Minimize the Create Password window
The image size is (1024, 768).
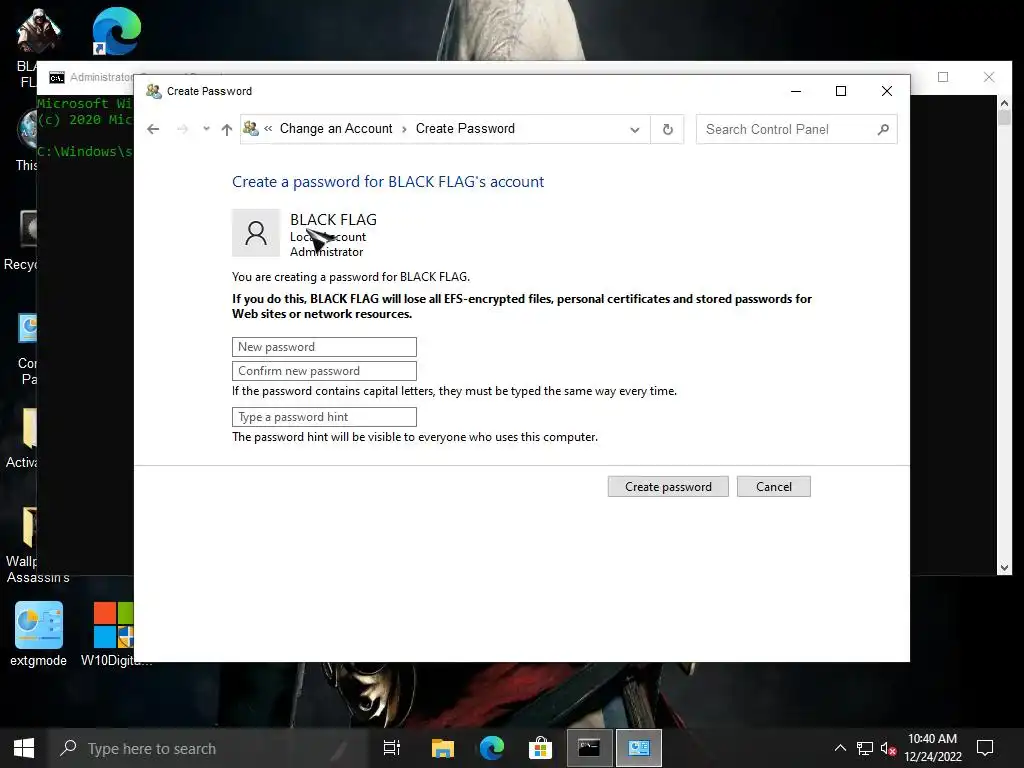tap(796, 91)
